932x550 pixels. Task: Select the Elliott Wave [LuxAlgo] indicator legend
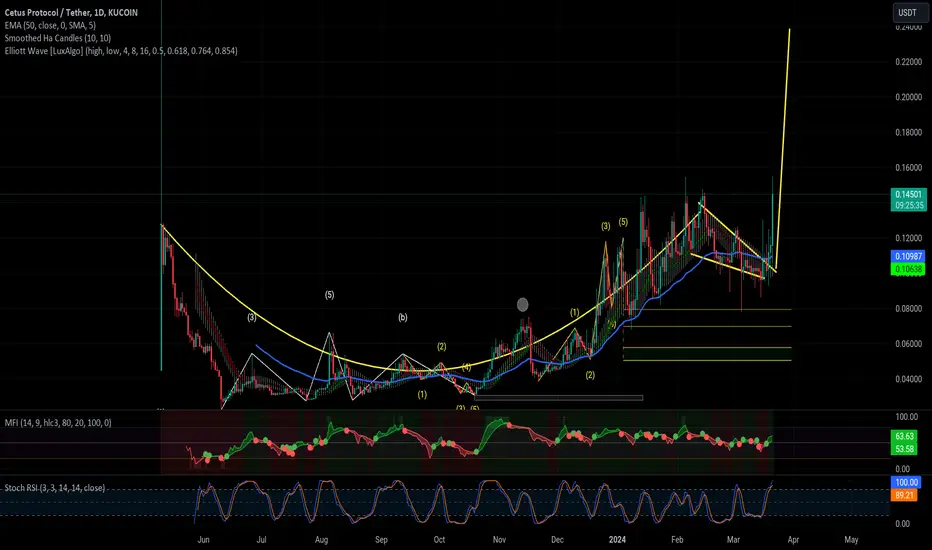(x=121, y=51)
